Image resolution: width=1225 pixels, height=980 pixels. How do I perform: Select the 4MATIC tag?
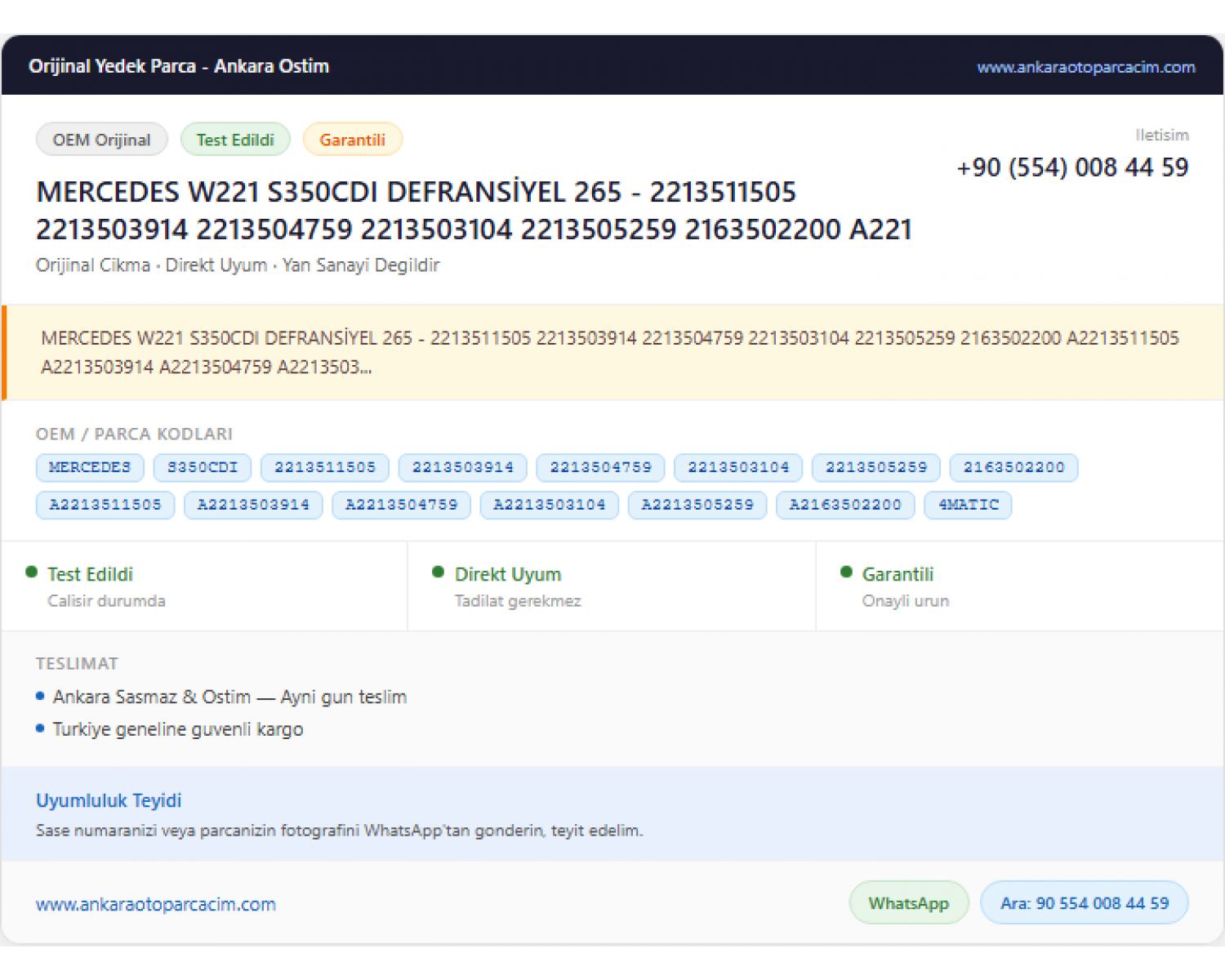point(969,505)
